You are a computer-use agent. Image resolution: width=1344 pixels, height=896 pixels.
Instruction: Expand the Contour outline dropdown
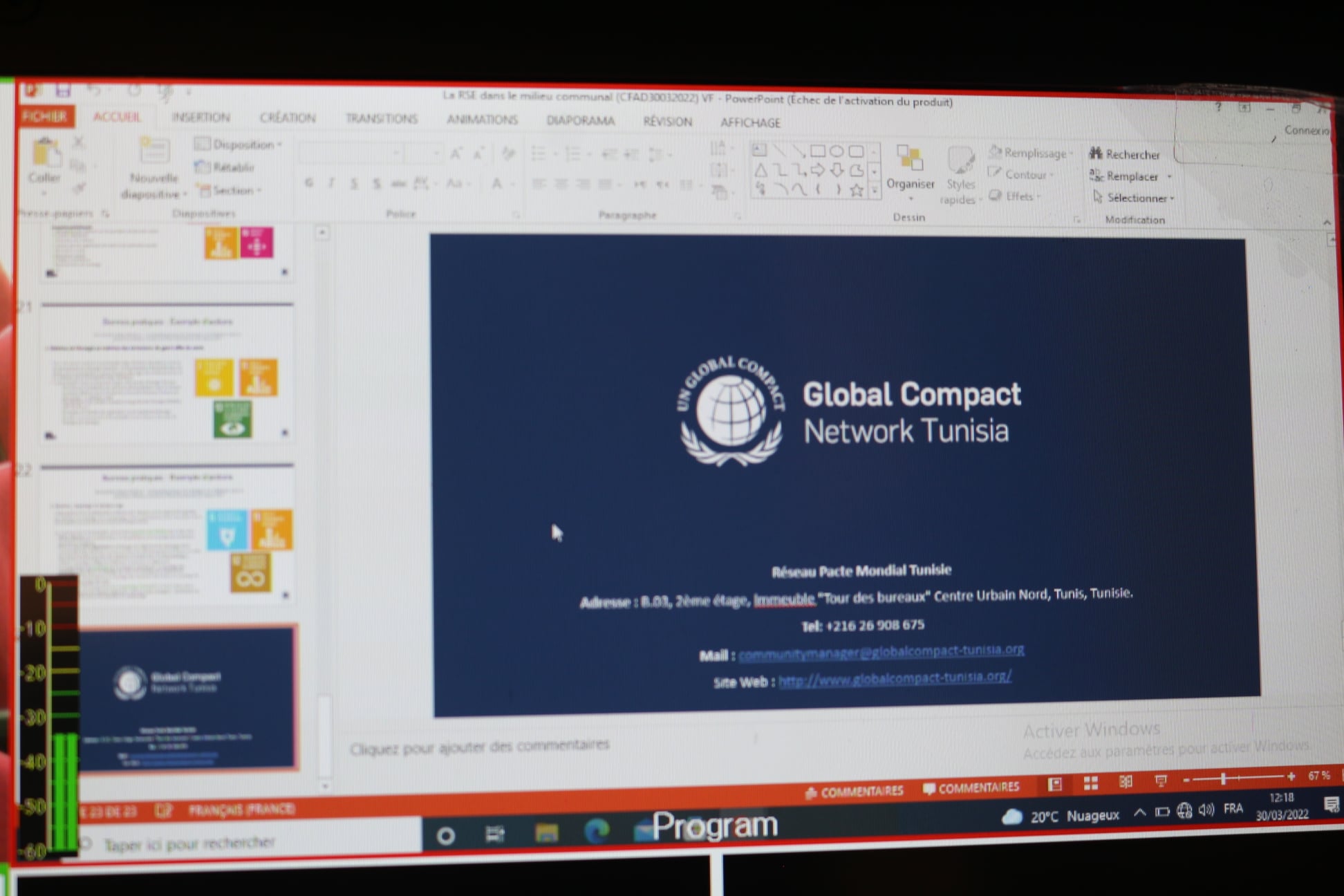click(x=1022, y=174)
